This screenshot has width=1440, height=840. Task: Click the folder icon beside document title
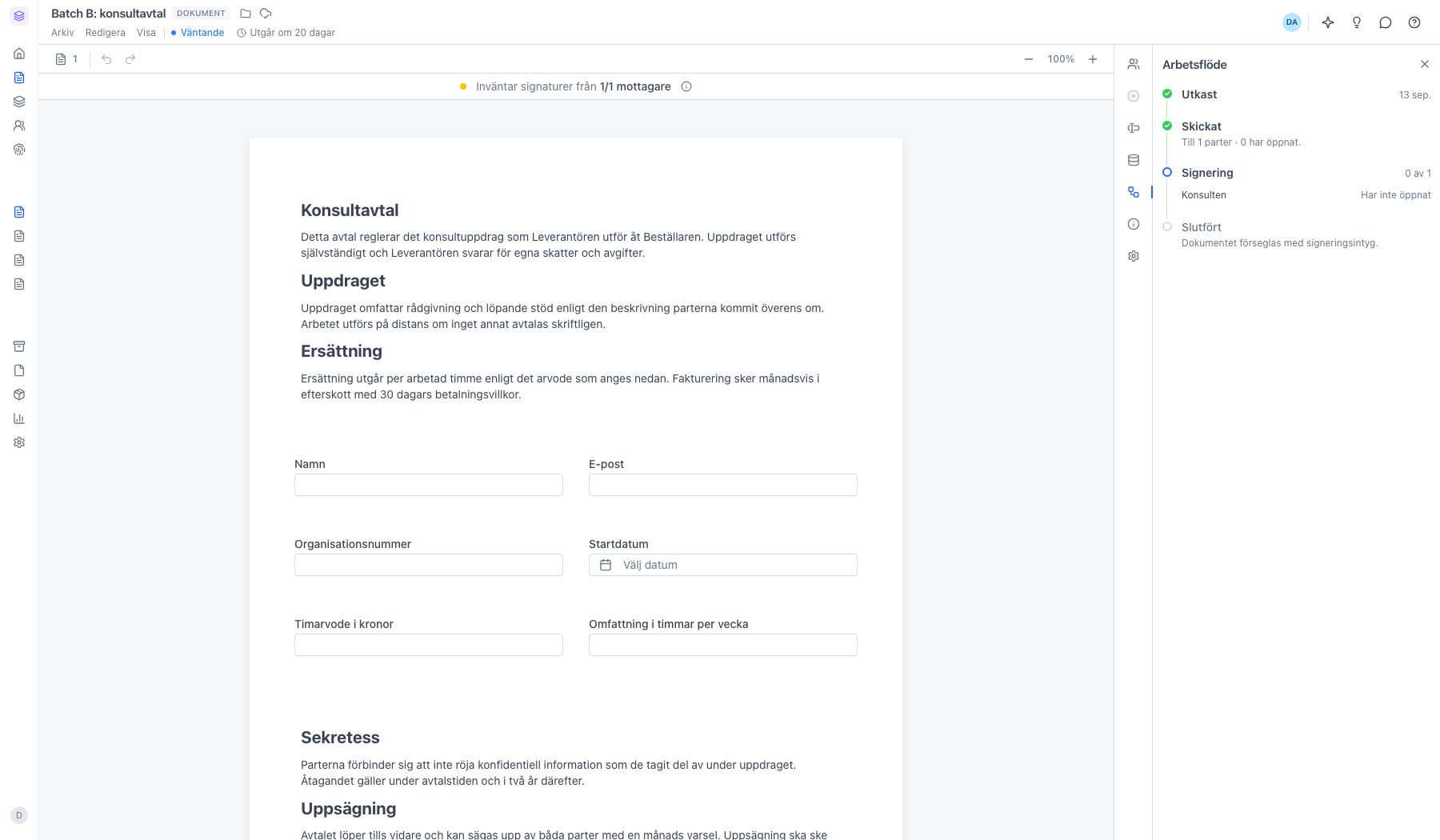[x=246, y=14]
